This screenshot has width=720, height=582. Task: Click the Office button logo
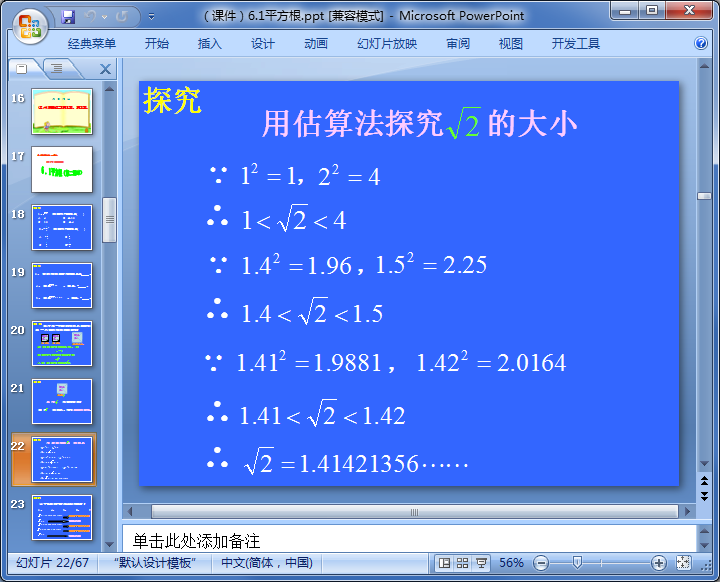tap(29, 26)
